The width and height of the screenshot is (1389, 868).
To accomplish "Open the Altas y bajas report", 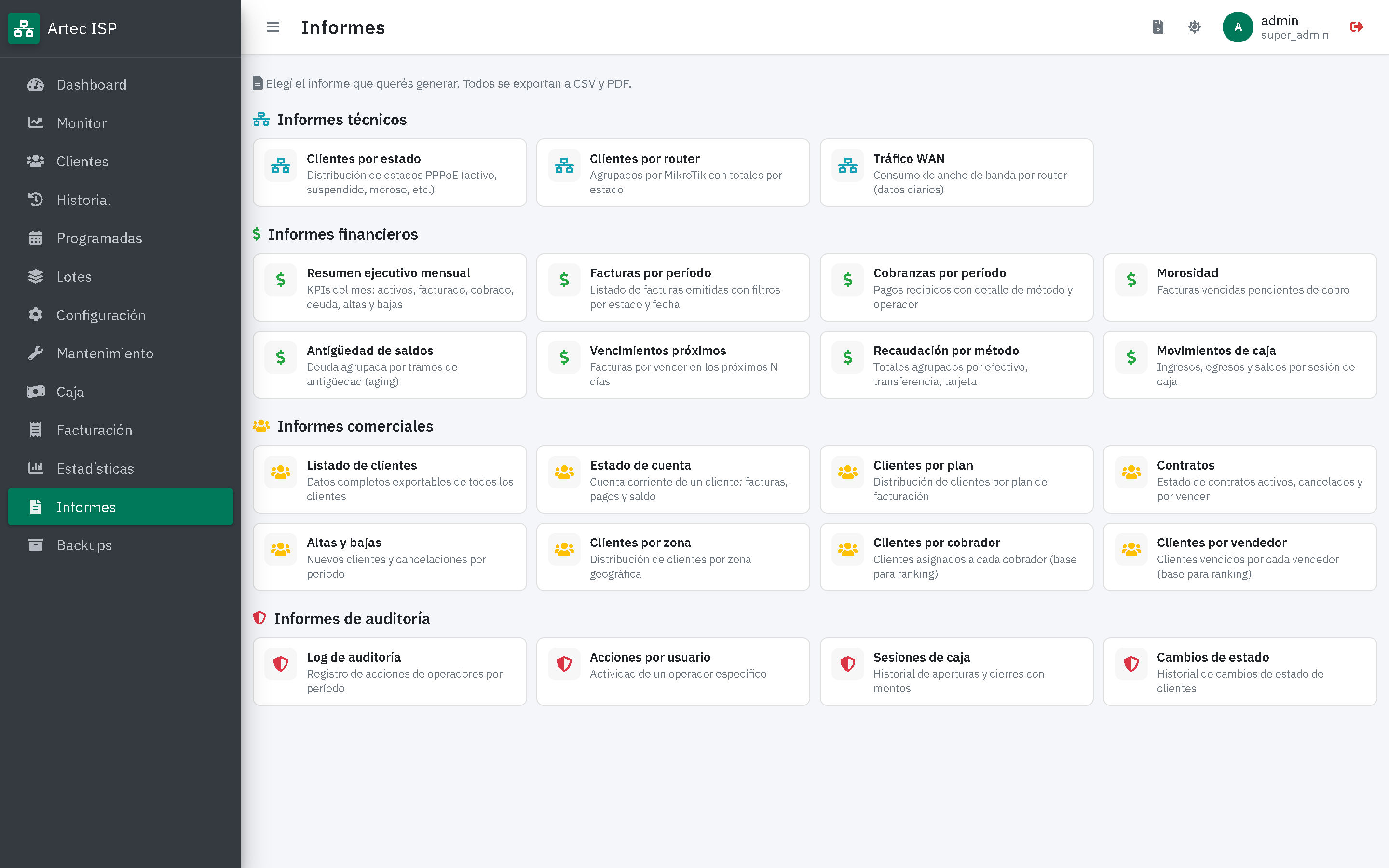I will click(x=390, y=557).
